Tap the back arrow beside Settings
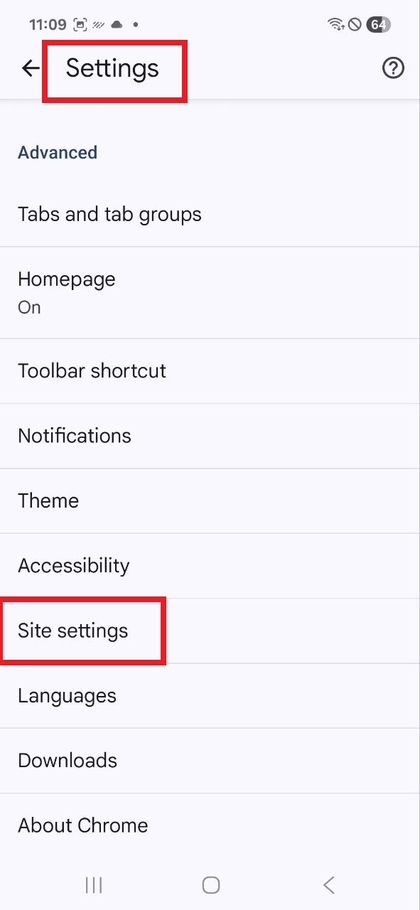Viewport: 420px width, 910px height. (x=30, y=68)
